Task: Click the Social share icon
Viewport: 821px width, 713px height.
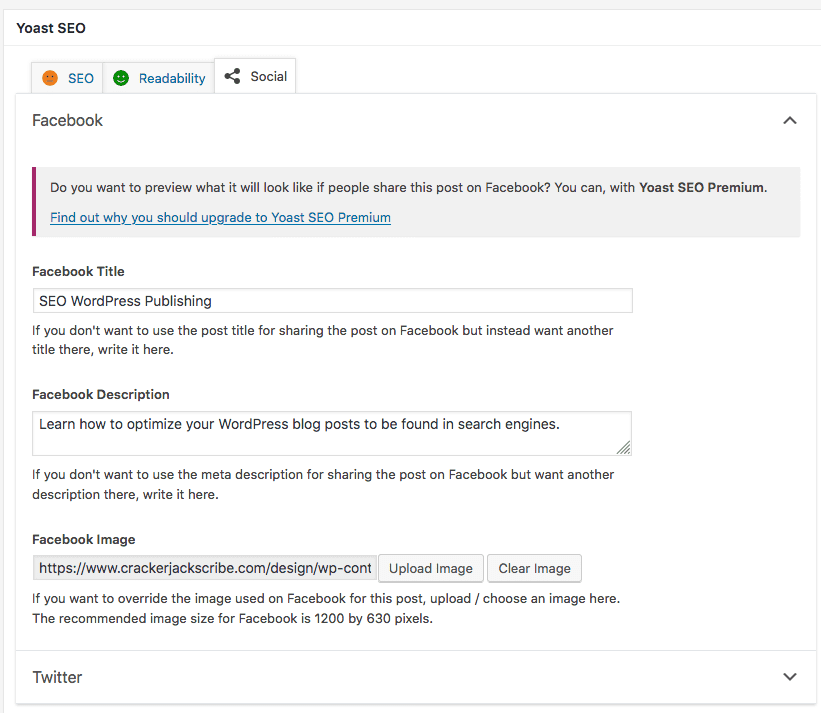Action: [232, 76]
